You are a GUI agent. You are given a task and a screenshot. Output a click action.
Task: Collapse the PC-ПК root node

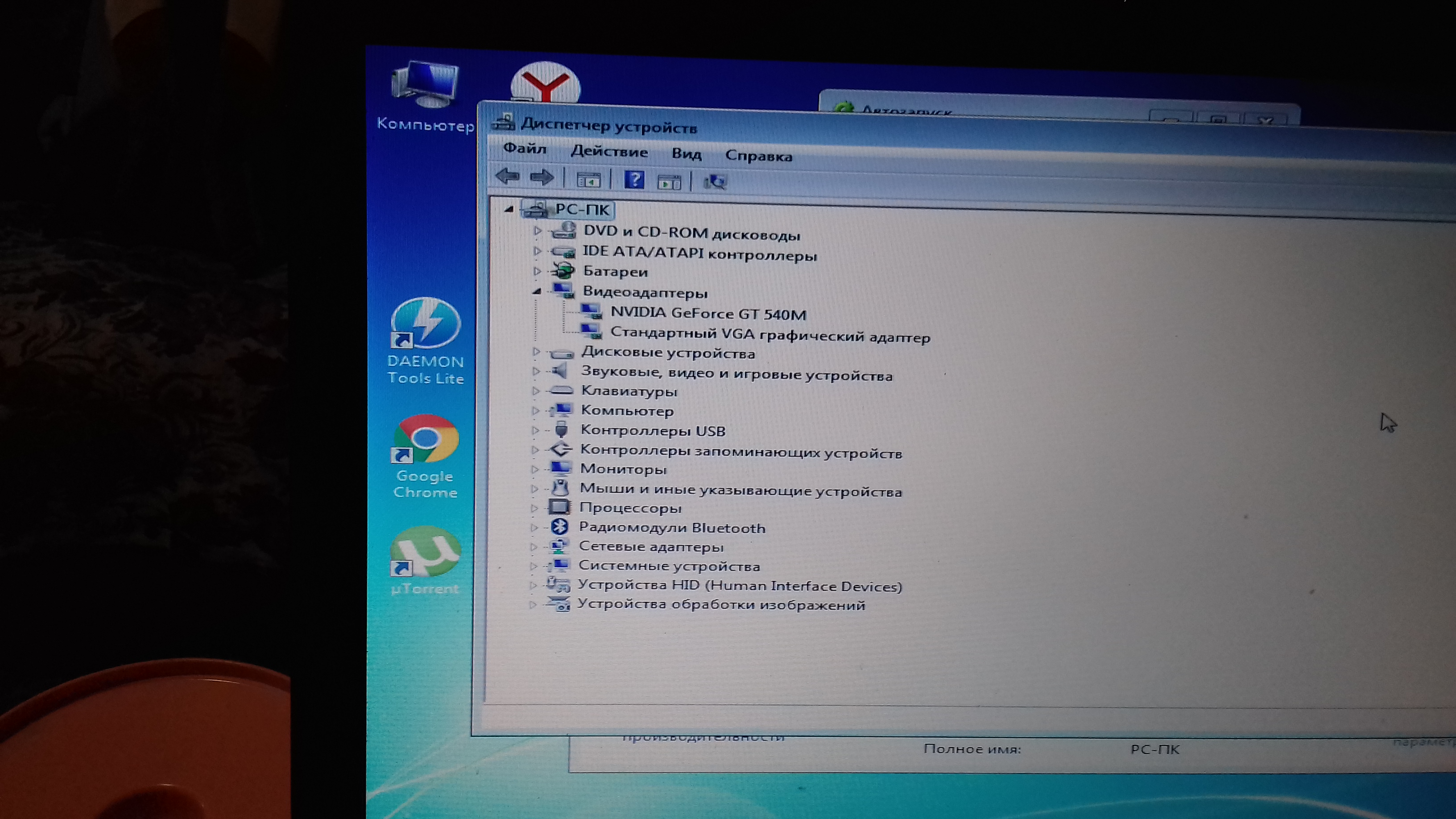[509, 209]
